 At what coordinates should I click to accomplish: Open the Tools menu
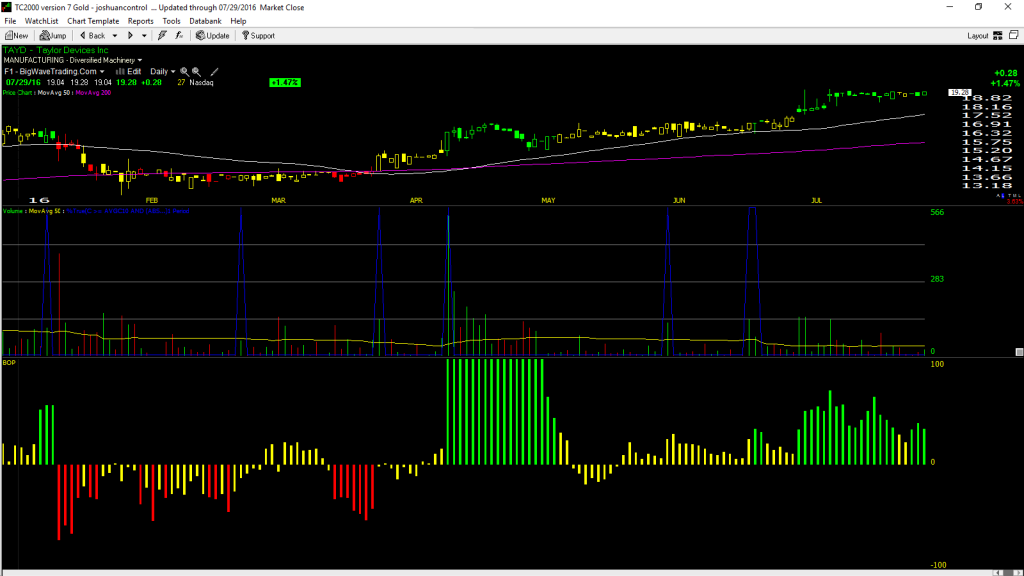(171, 21)
